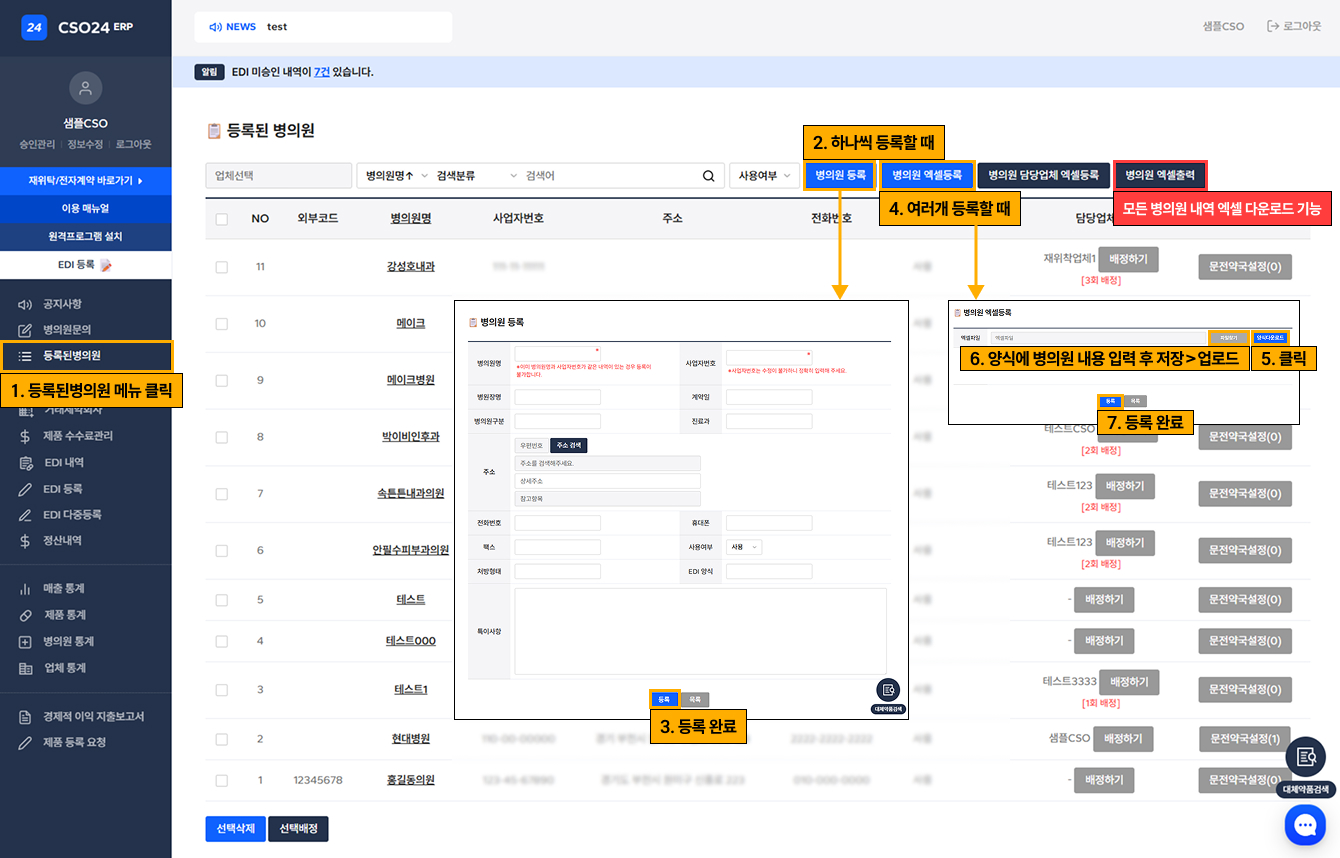The height and width of the screenshot is (858, 1340).
Task: Toggle the select-all checkbox in table header
Action: [x=222, y=219]
